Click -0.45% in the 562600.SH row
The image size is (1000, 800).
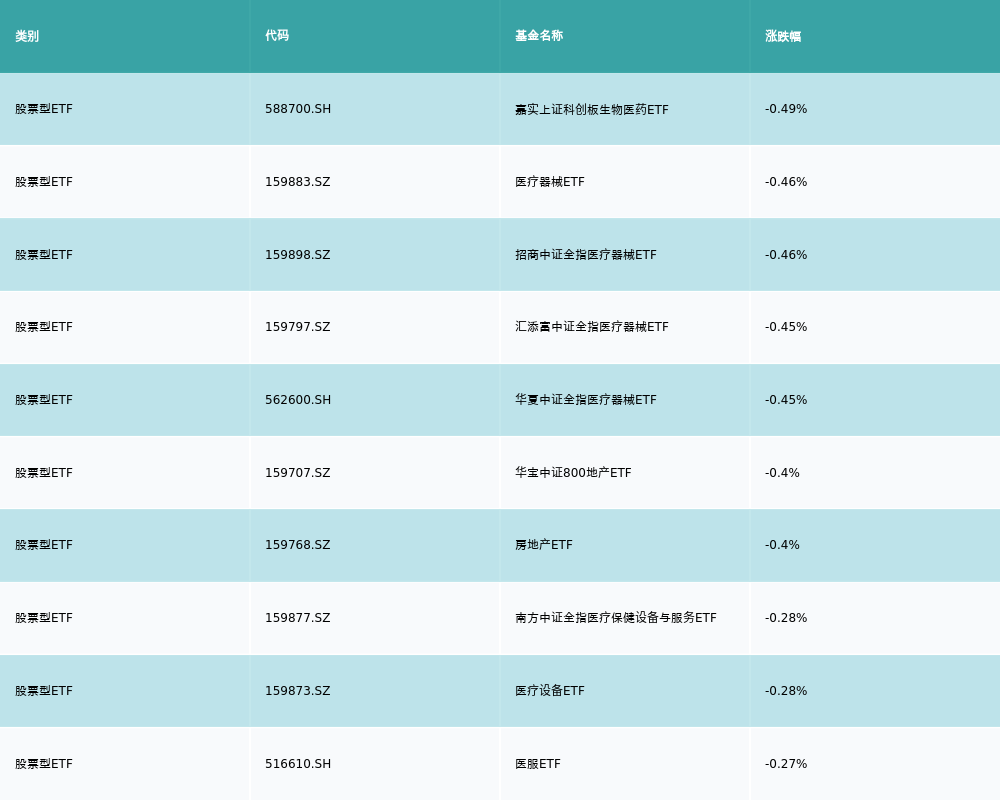786,400
